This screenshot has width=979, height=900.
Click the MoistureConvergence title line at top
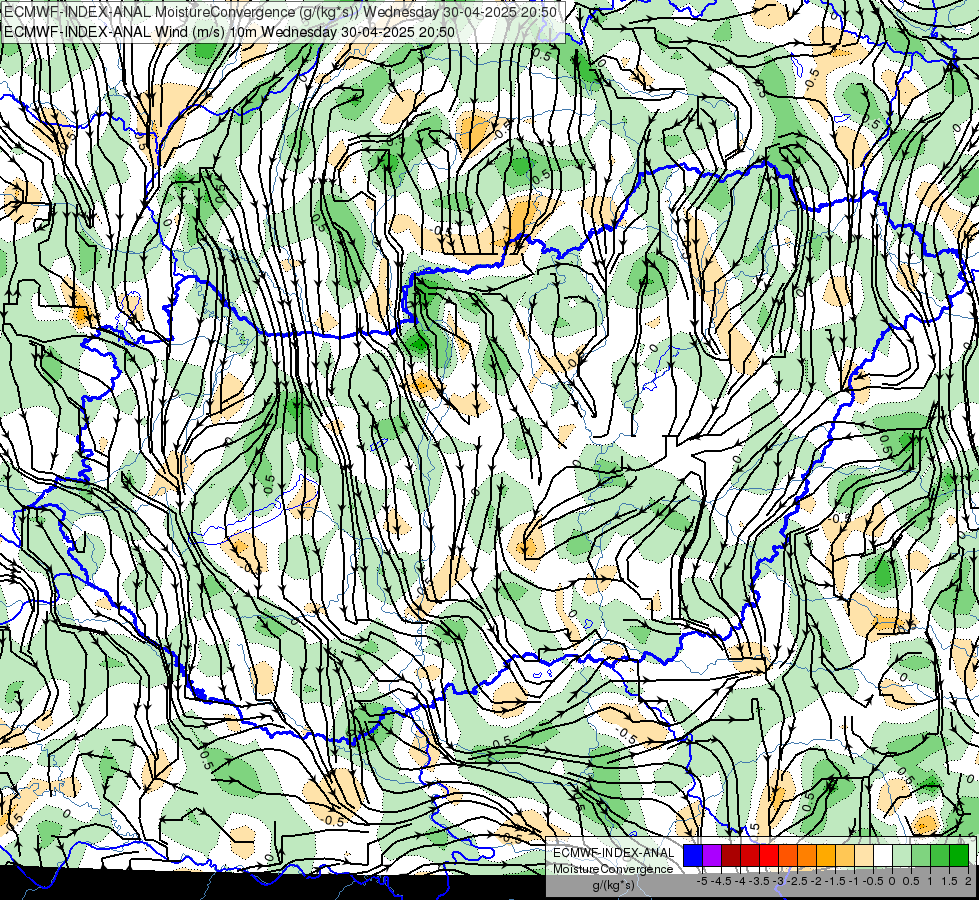click(282, 12)
